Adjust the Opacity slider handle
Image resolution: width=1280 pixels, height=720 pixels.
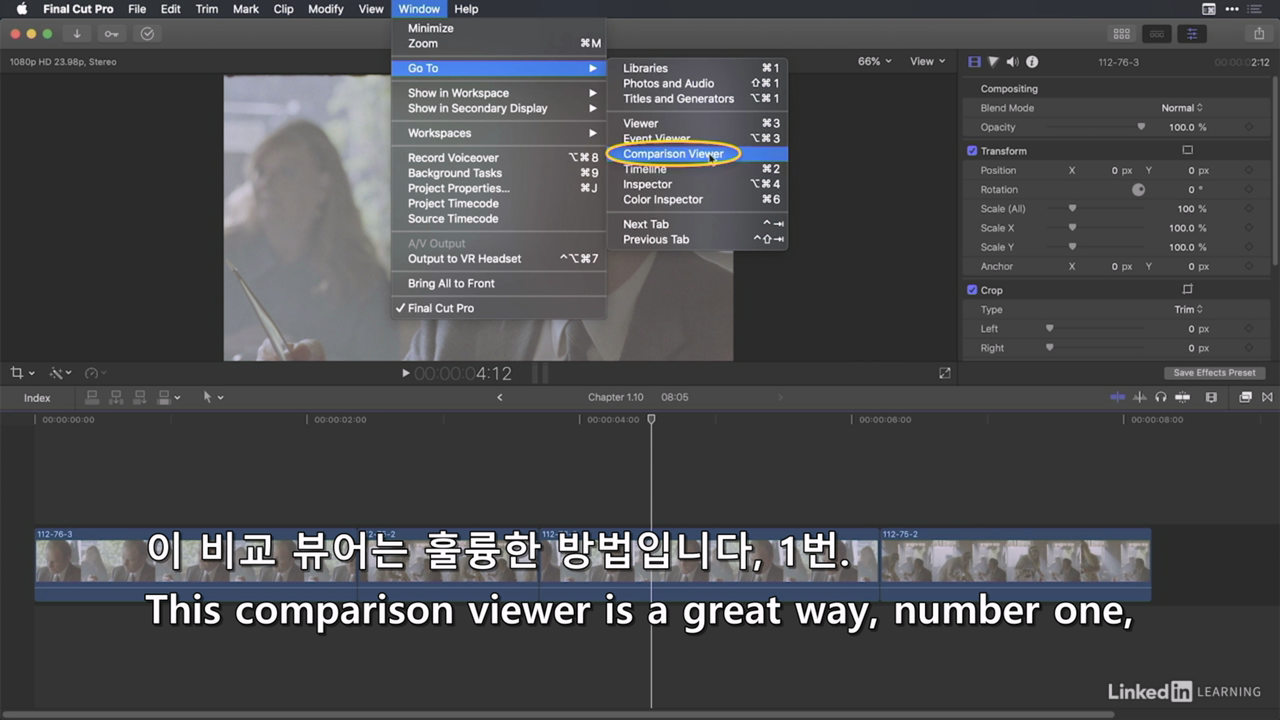(1141, 127)
